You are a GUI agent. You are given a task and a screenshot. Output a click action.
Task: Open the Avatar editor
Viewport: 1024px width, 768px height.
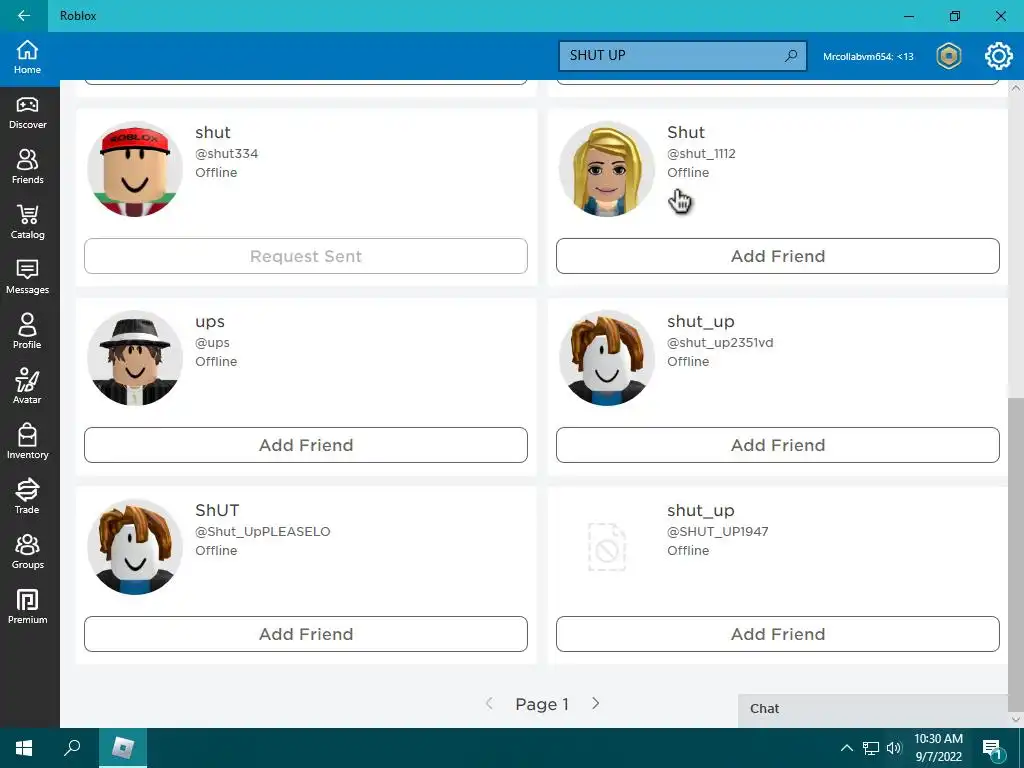[x=27, y=387]
